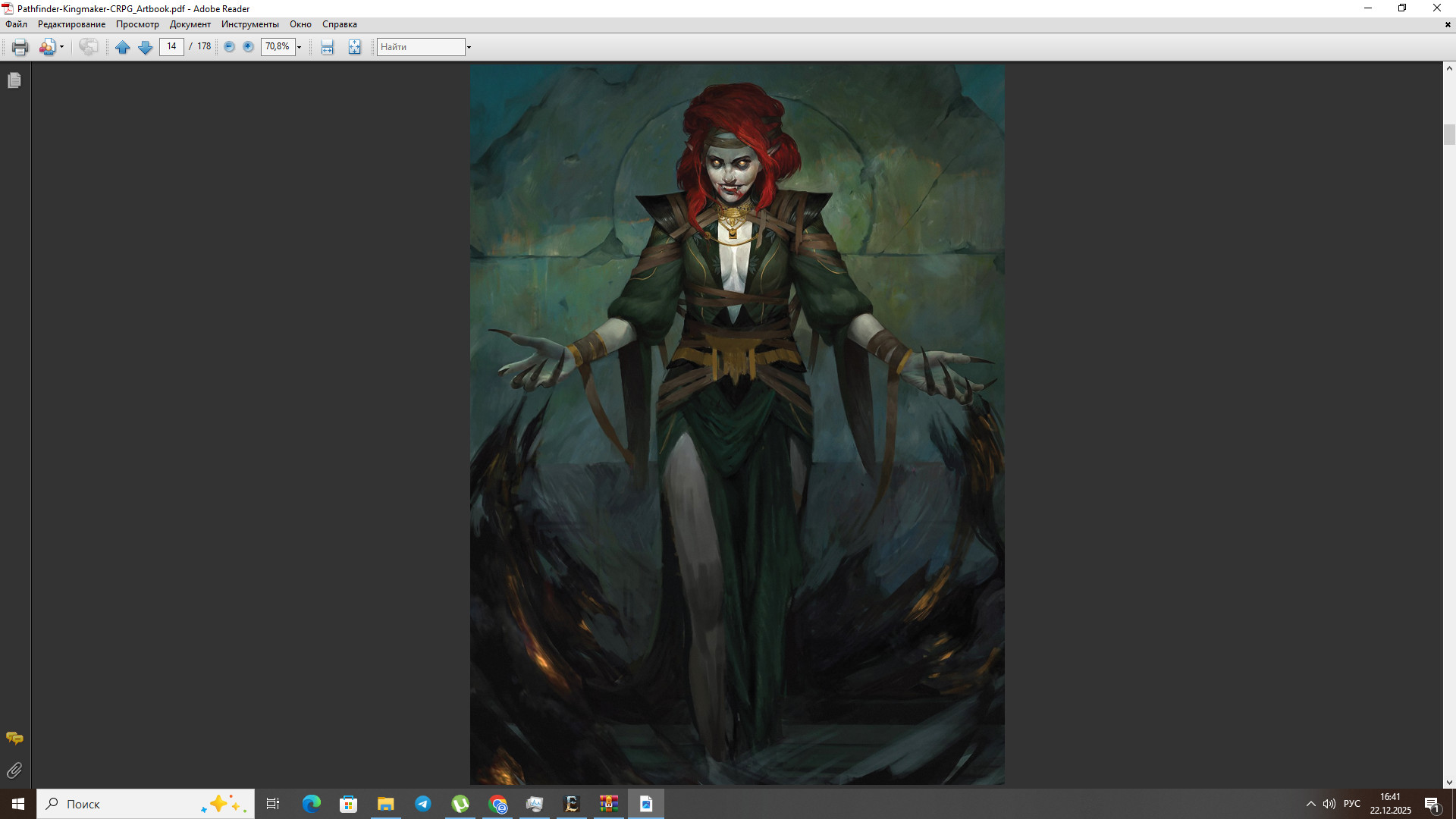Viewport: 1456px width, 819px height.
Task: Toggle the Comments panel in left sidebar
Action: (x=14, y=738)
